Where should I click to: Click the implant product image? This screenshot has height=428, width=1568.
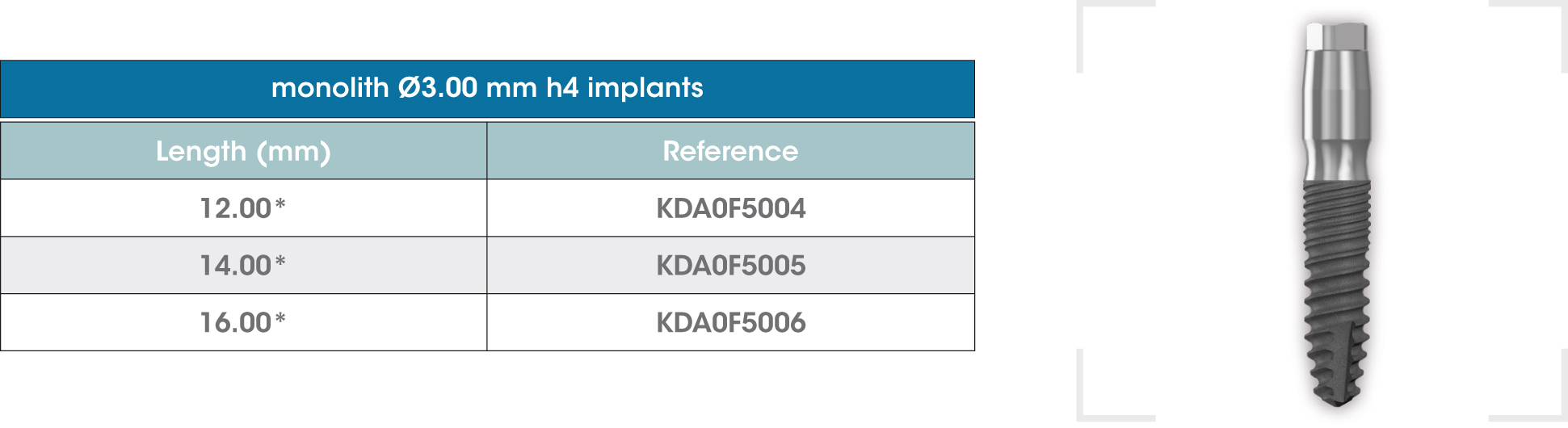(1336, 214)
